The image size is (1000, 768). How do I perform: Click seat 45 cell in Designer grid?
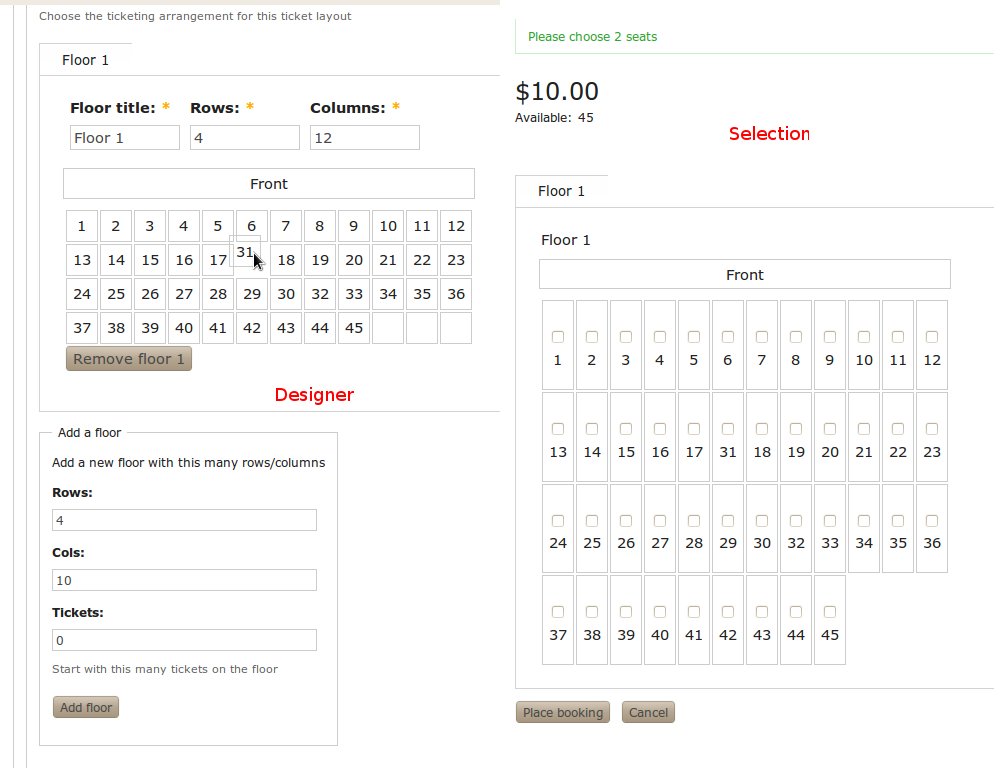coord(354,328)
